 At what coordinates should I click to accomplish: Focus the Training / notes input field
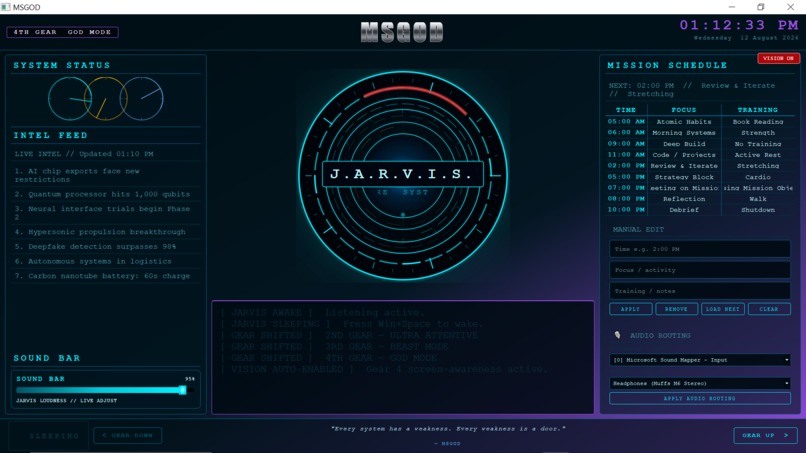click(x=700, y=291)
